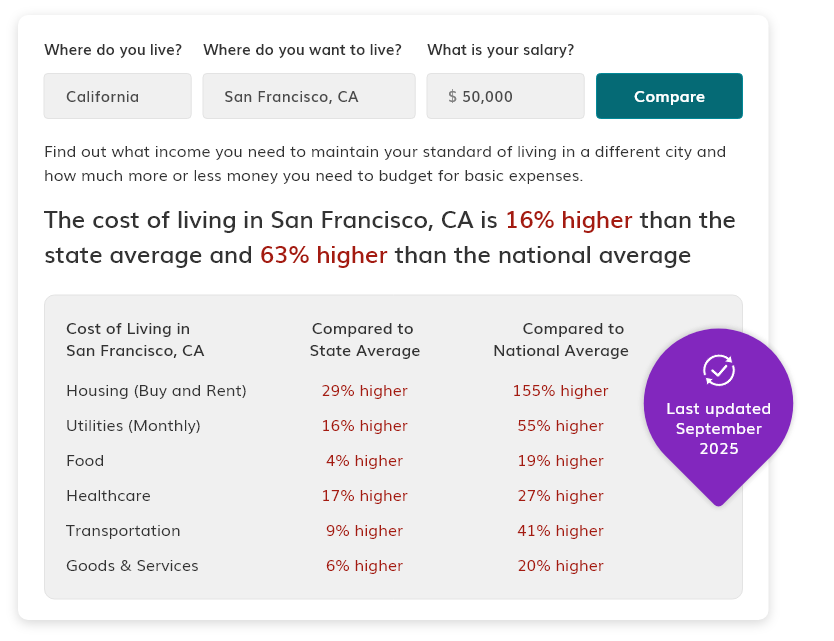Select the Goods & Services row
Screen dimensions: 834x641
click(132, 565)
